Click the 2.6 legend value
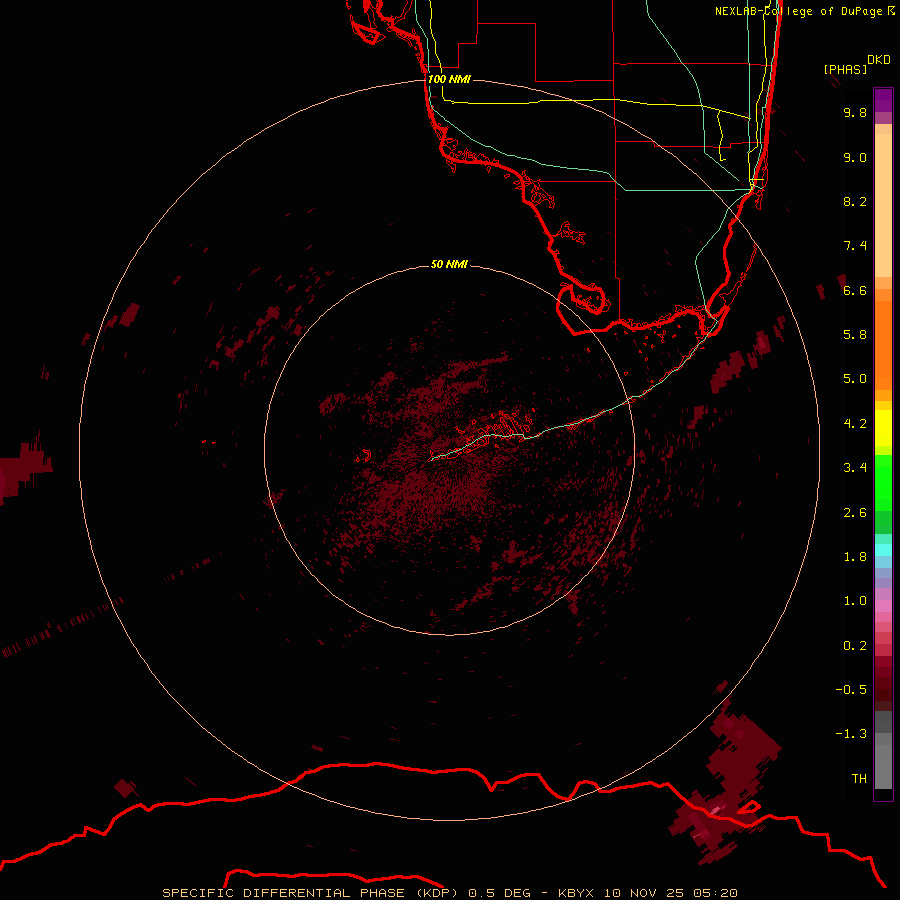This screenshot has height=900, width=900. 855,513
